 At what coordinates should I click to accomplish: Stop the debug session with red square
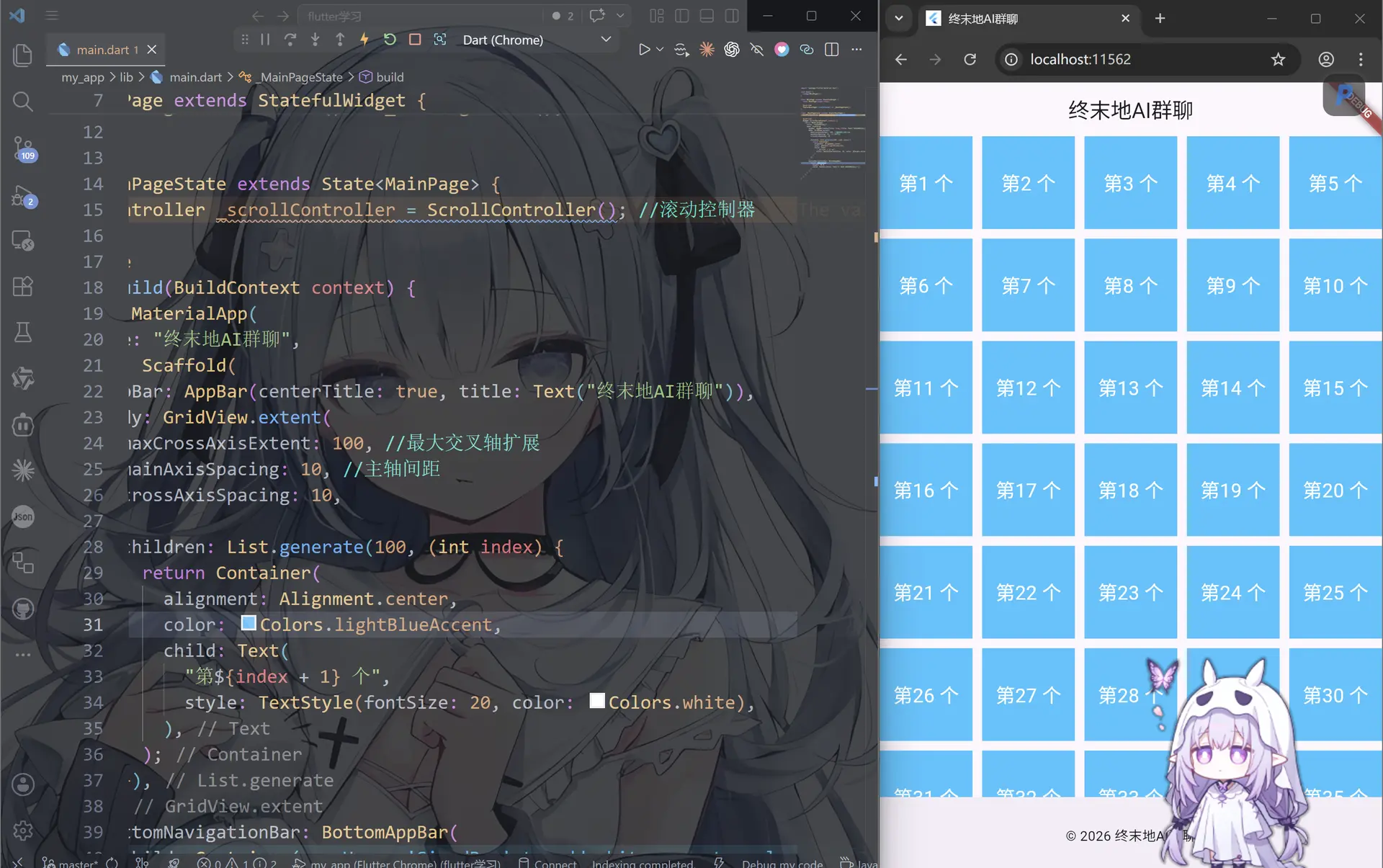point(415,40)
